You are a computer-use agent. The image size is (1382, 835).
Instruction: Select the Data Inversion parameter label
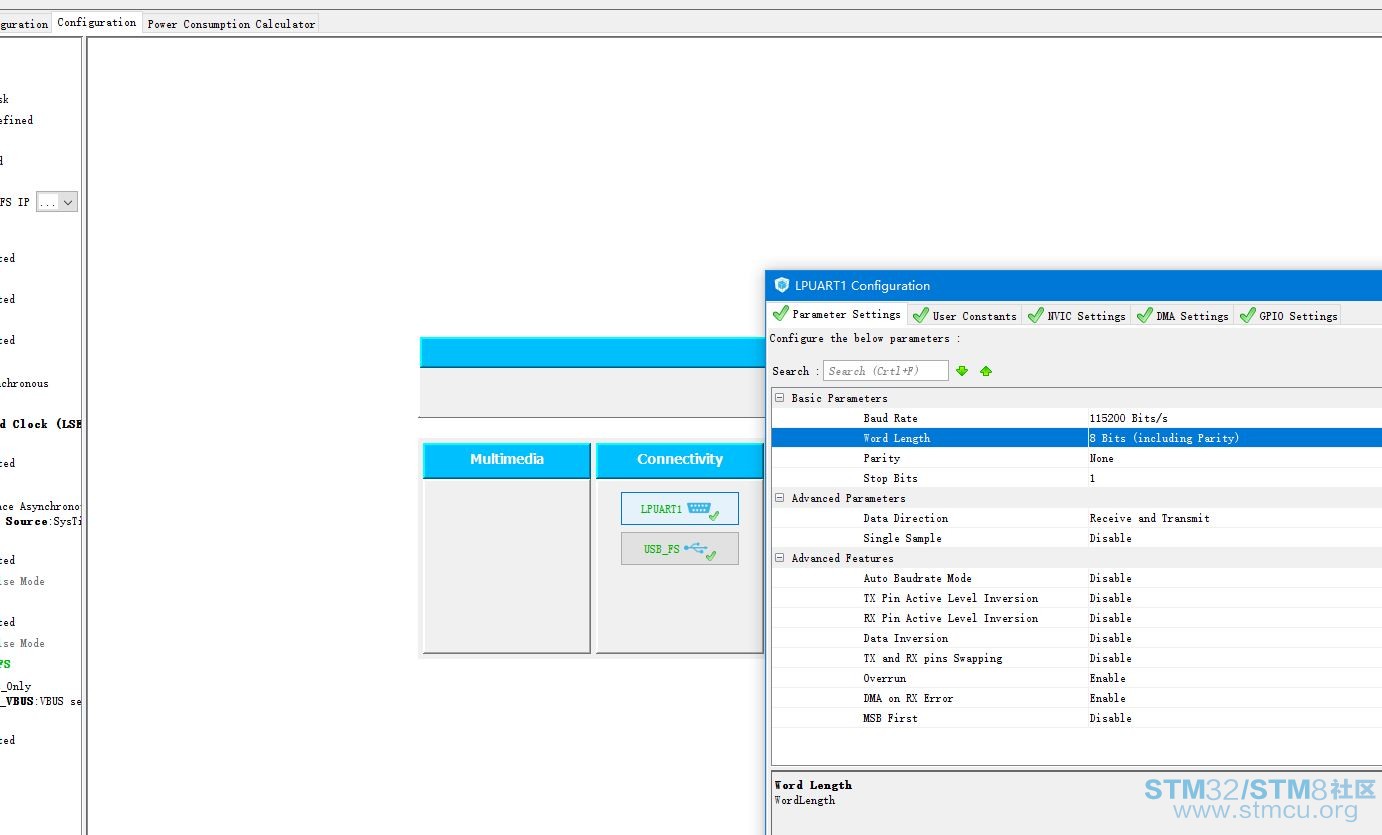point(905,638)
